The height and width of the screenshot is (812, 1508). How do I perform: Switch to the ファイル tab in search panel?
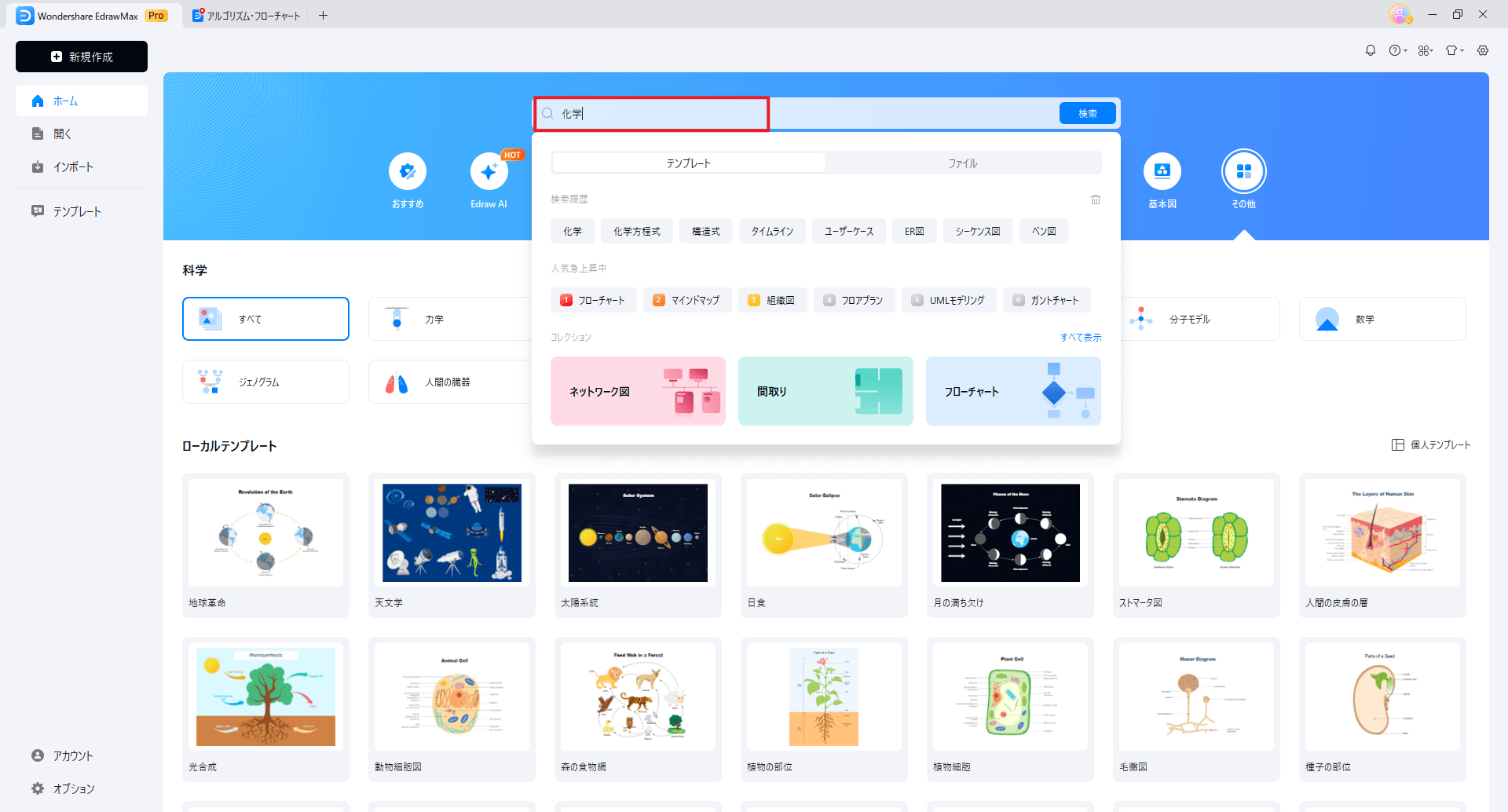963,163
